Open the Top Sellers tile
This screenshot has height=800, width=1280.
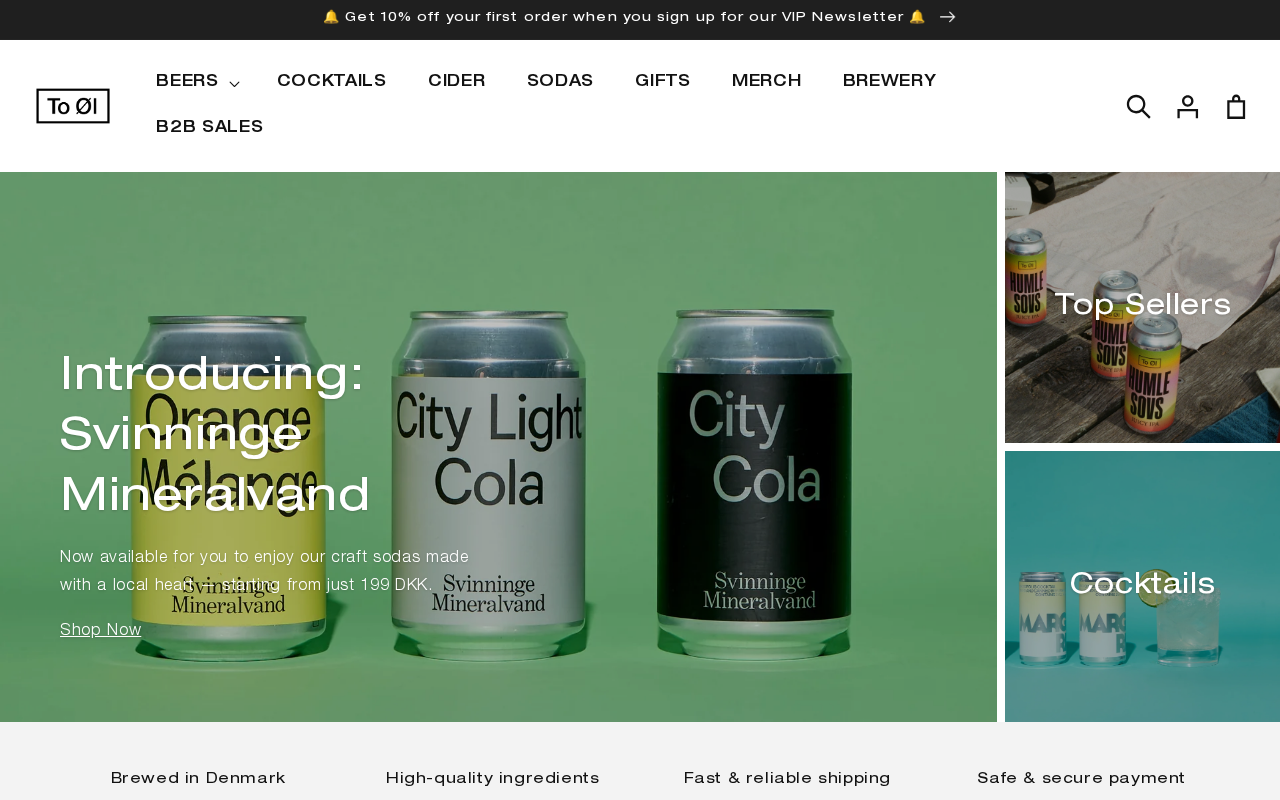(1142, 307)
